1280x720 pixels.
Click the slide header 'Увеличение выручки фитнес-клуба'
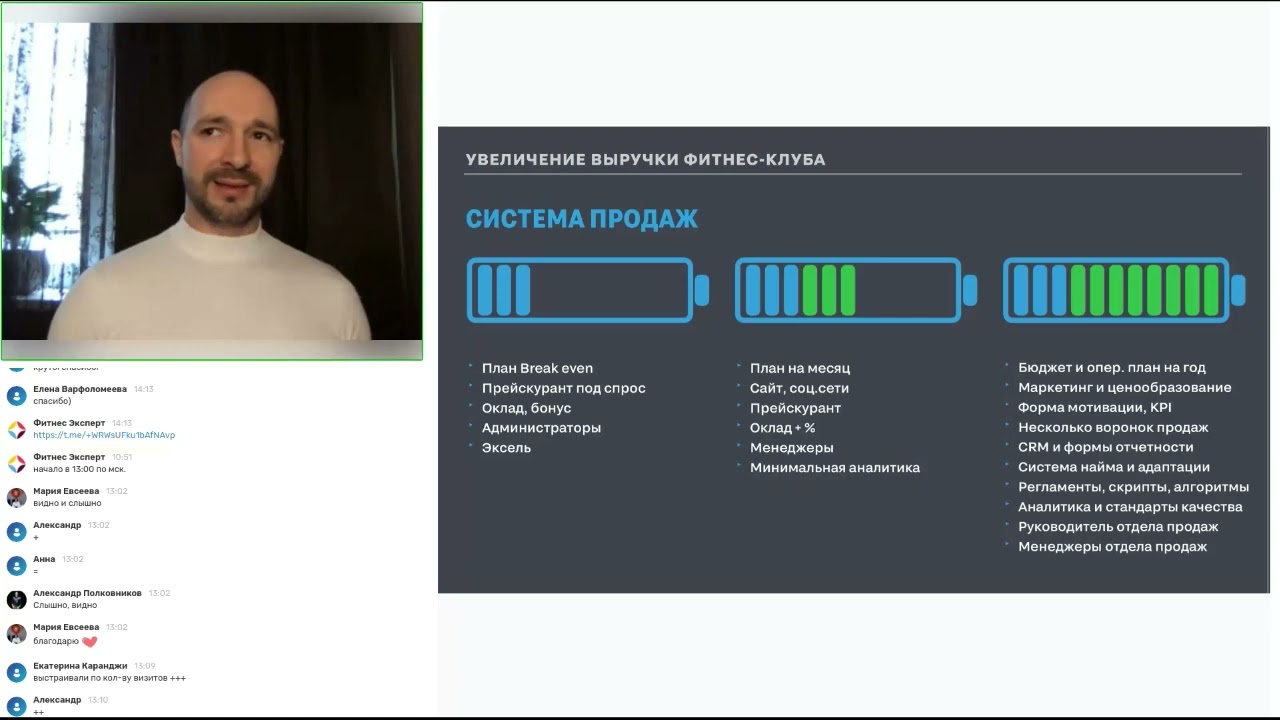(x=646, y=160)
